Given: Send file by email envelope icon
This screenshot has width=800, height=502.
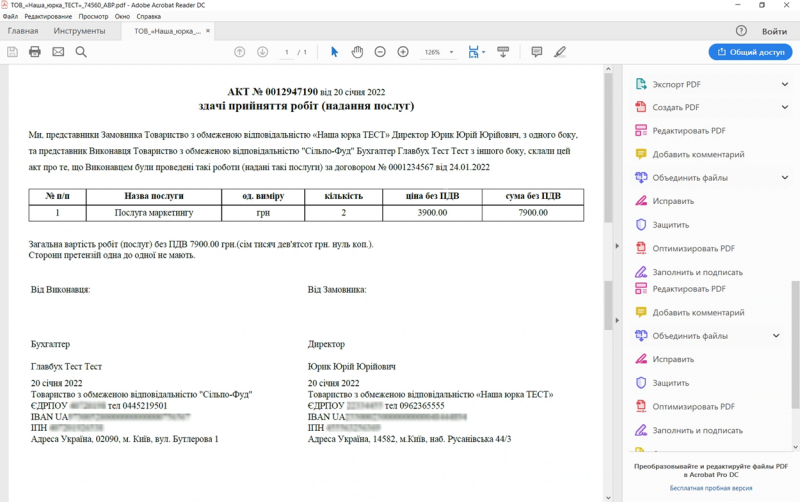Looking at the screenshot, I should click(x=58, y=52).
